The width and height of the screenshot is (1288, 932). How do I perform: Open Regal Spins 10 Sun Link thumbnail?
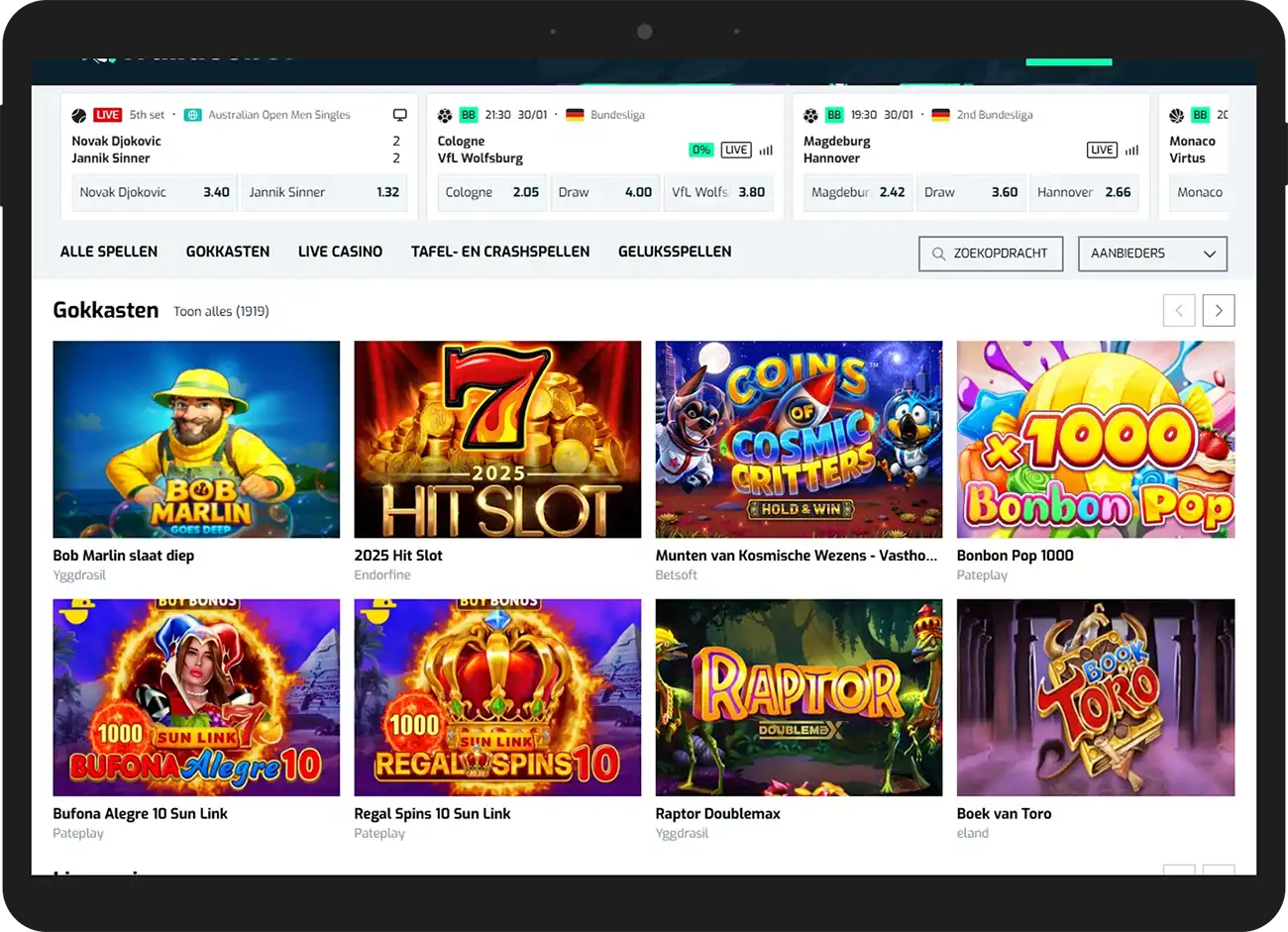pos(497,697)
